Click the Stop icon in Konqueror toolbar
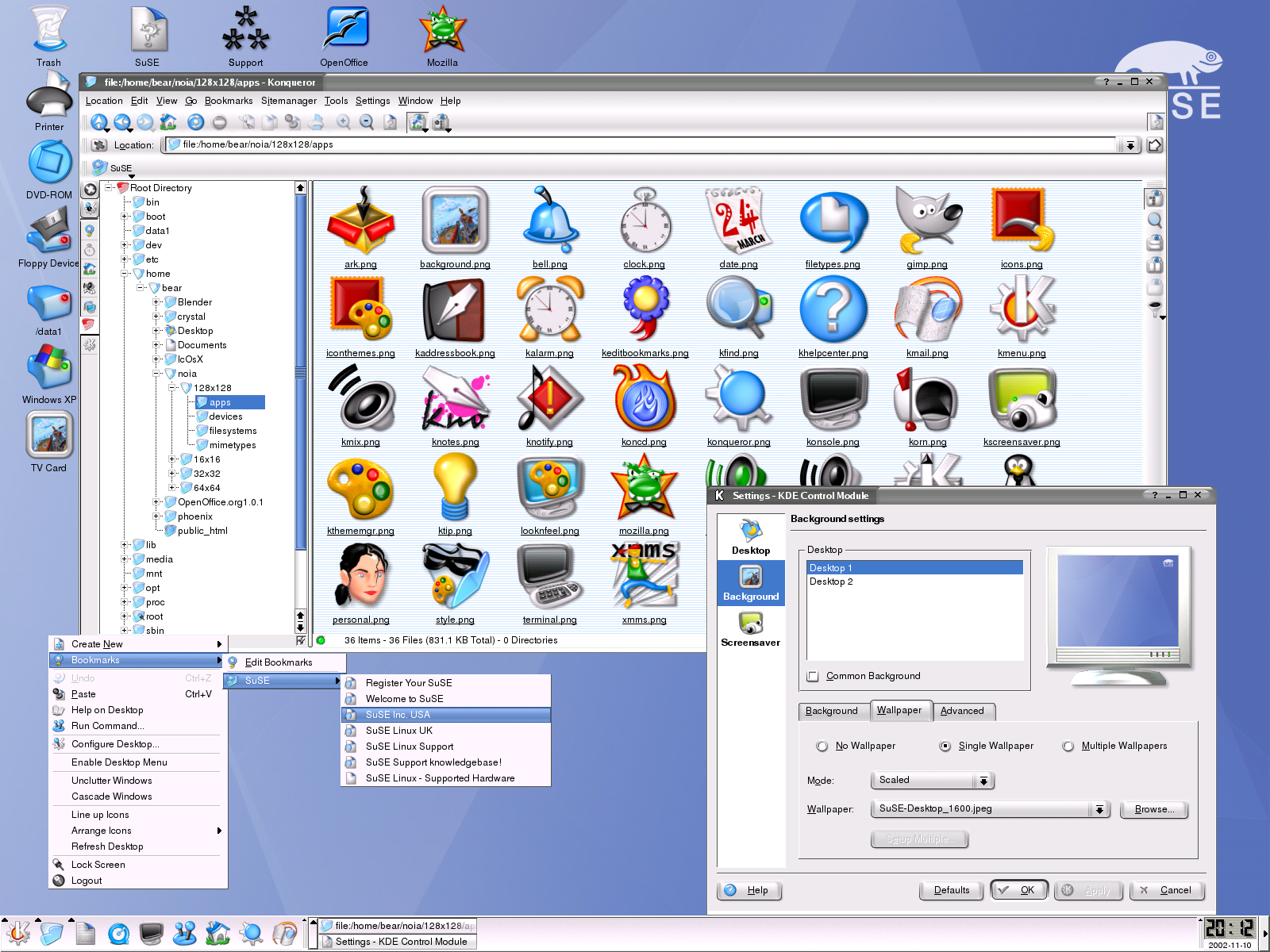Viewport: 1270px width, 952px height. (x=220, y=122)
